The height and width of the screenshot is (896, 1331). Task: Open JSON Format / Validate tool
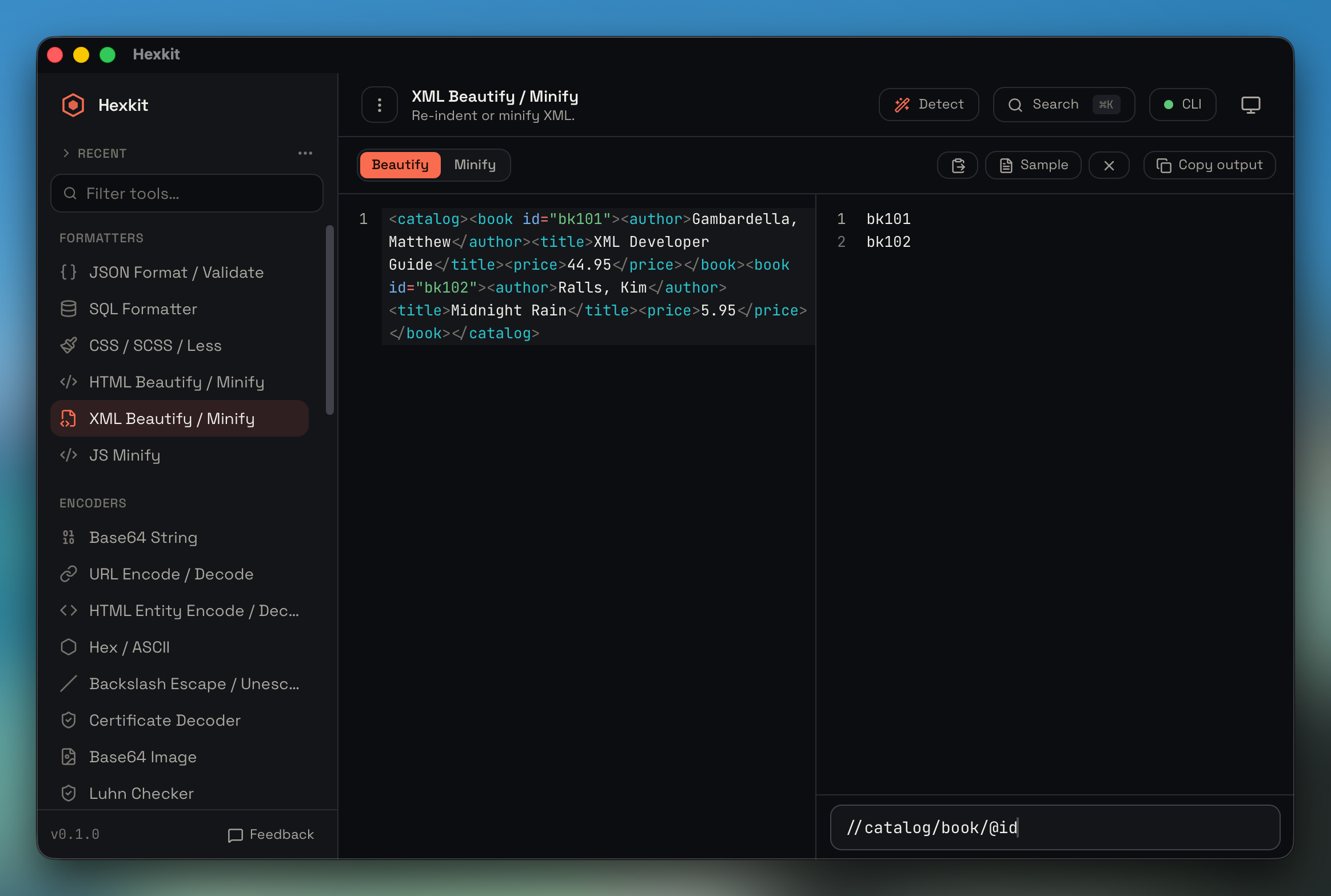180,273
